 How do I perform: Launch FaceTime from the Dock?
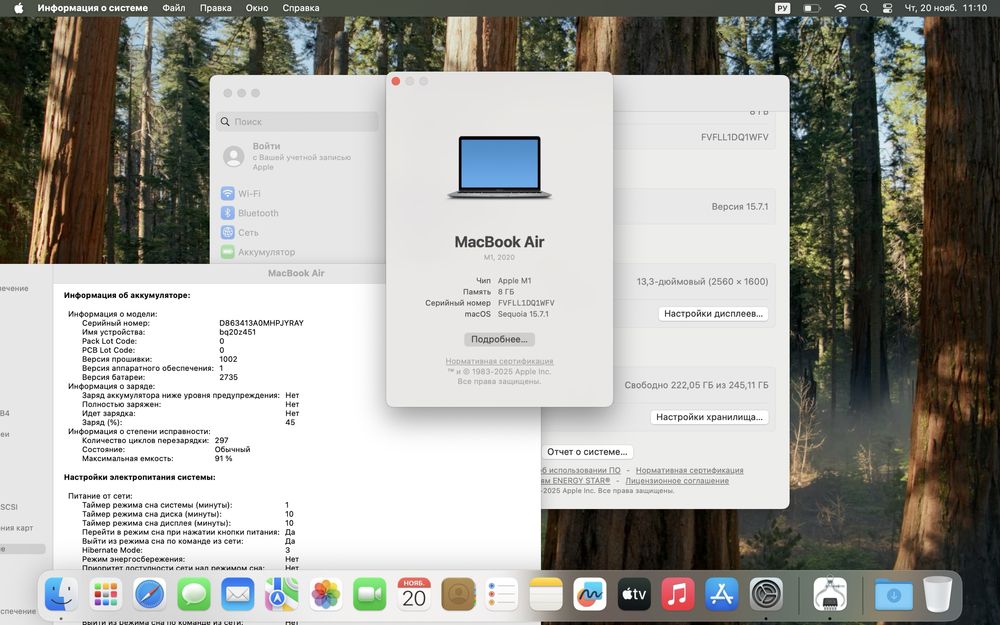(x=370, y=595)
